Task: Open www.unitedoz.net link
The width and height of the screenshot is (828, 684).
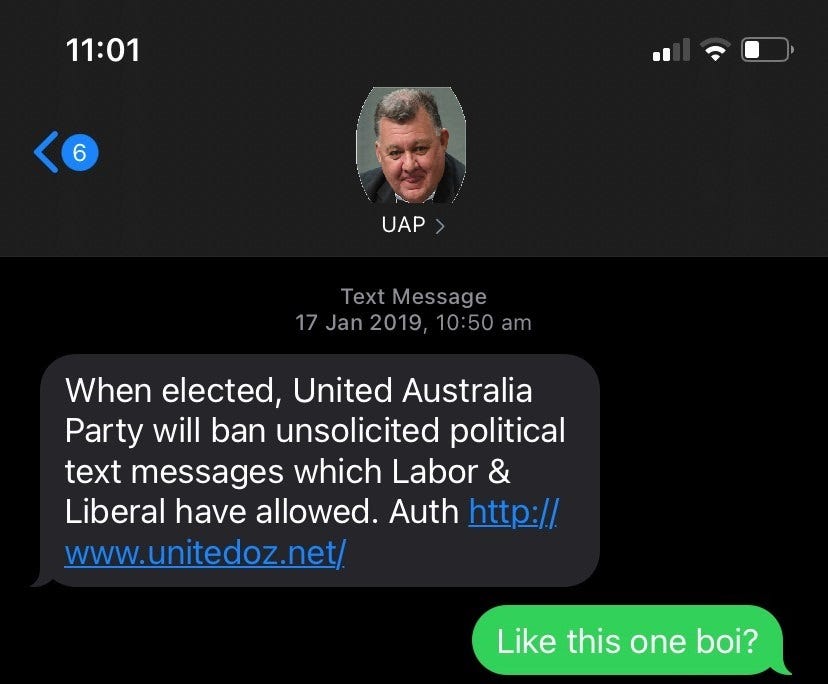Action: pyautogui.click(x=205, y=552)
